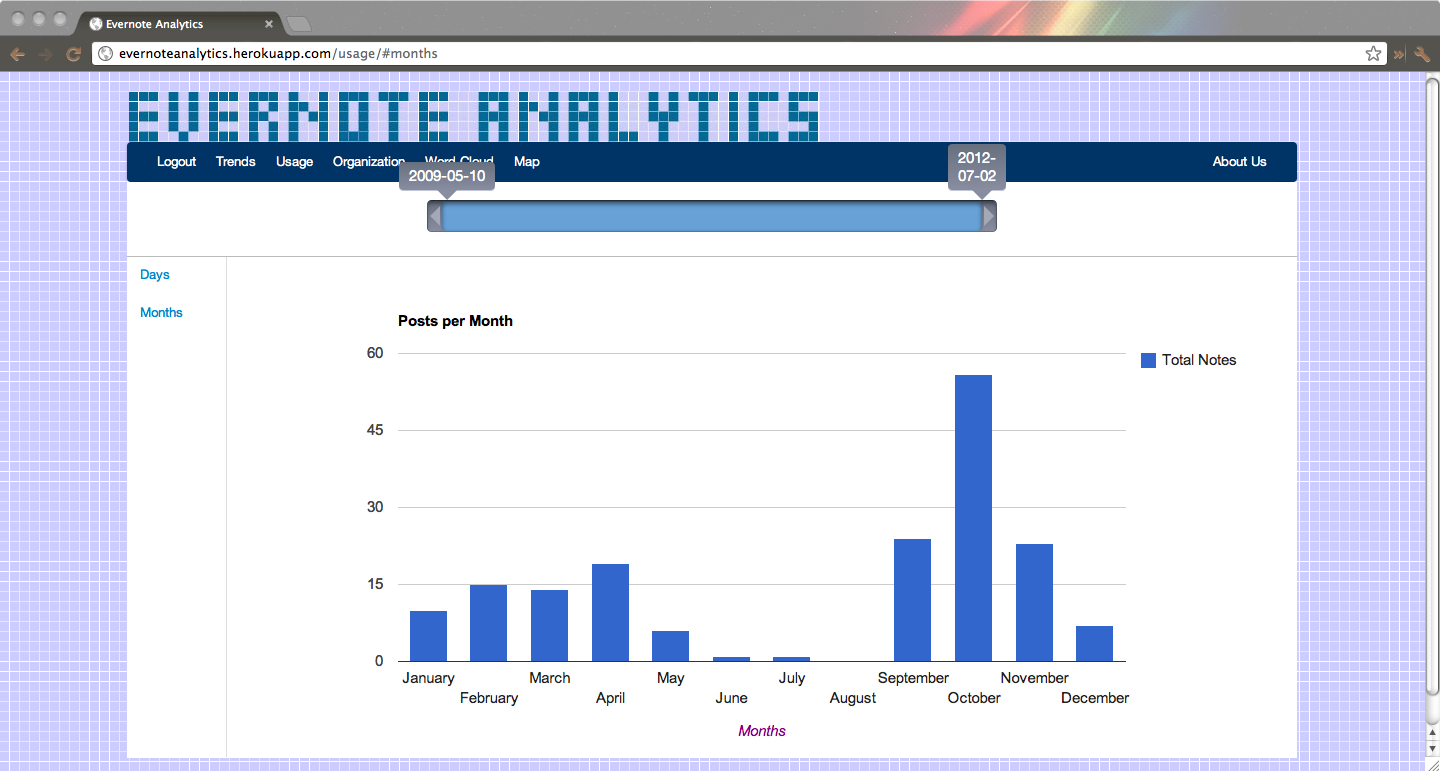Open the About Us page
The height and width of the screenshot is (772, 1440).
point(1239,162)
